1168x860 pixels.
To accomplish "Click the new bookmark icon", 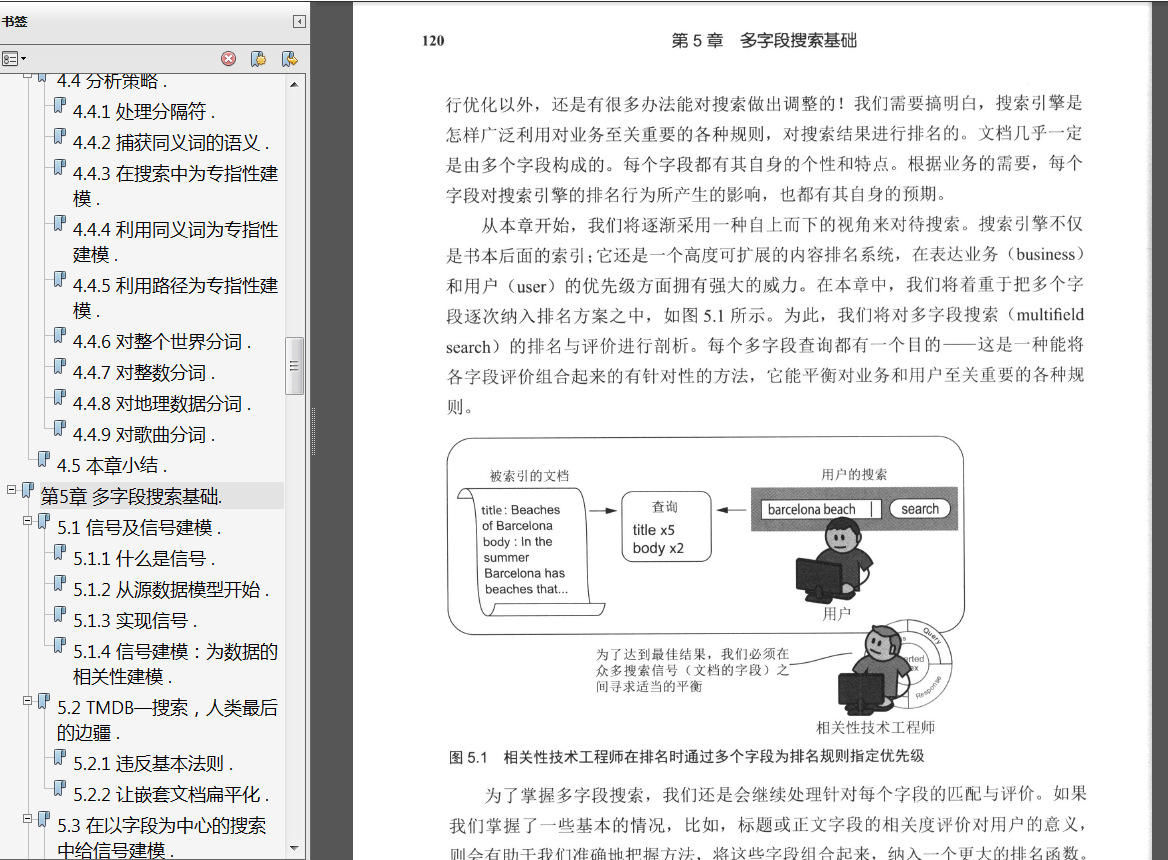I will pyautogui.click(x=258, y=59).
